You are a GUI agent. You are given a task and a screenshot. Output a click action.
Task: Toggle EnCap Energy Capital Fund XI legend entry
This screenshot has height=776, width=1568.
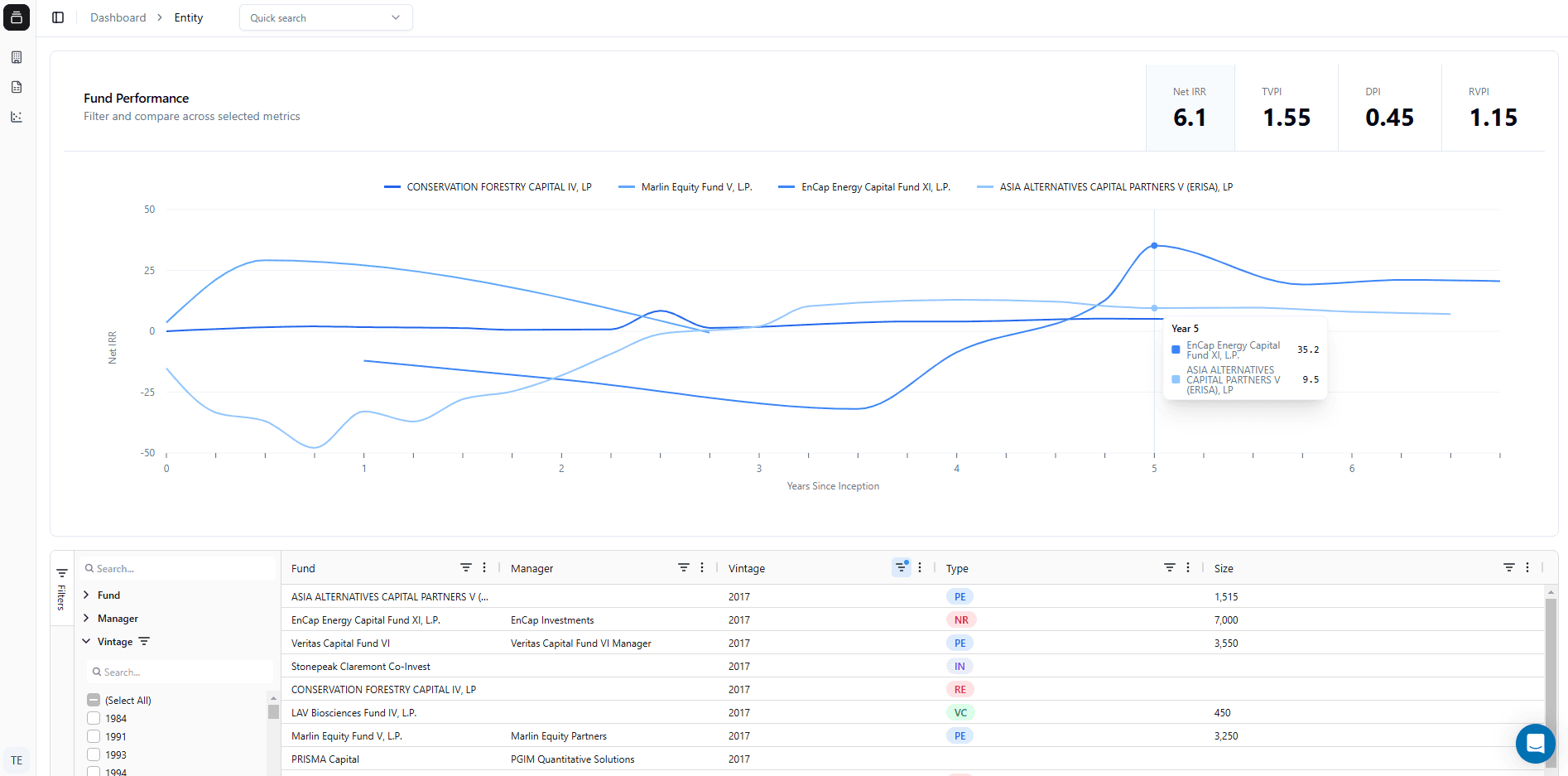[x=864, y=187]
